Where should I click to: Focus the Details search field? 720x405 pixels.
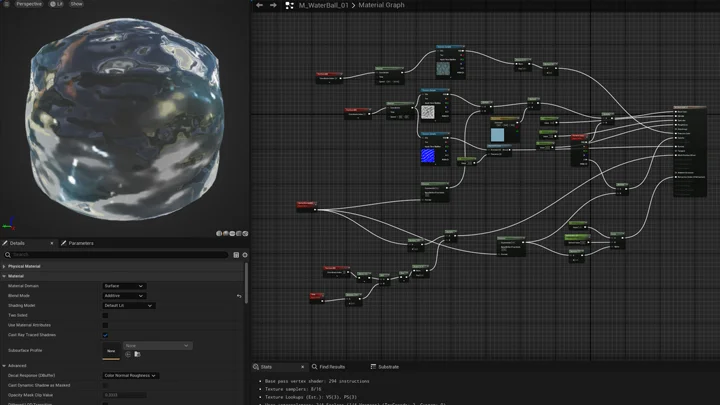pos(117,255)
